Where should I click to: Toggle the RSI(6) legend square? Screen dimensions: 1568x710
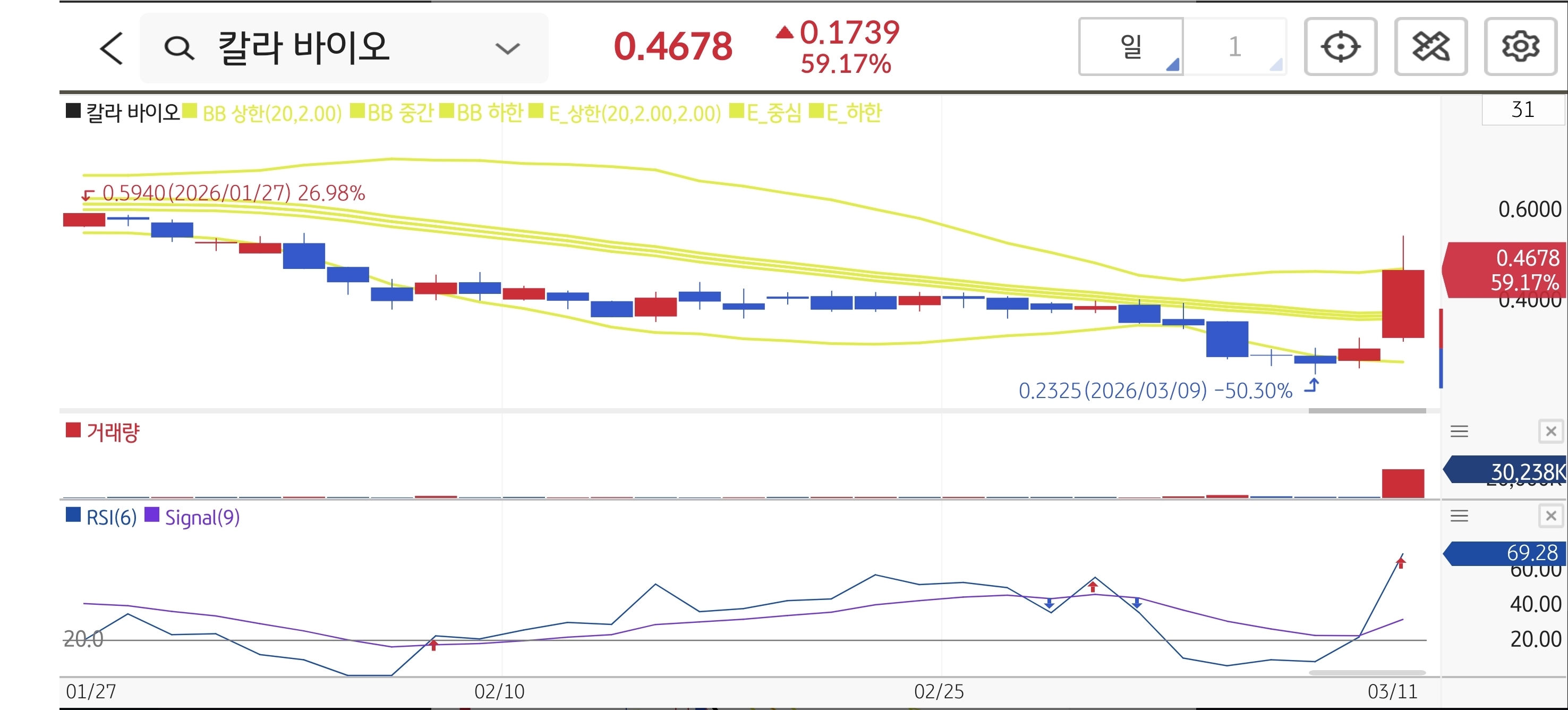[x=73, y=515]
